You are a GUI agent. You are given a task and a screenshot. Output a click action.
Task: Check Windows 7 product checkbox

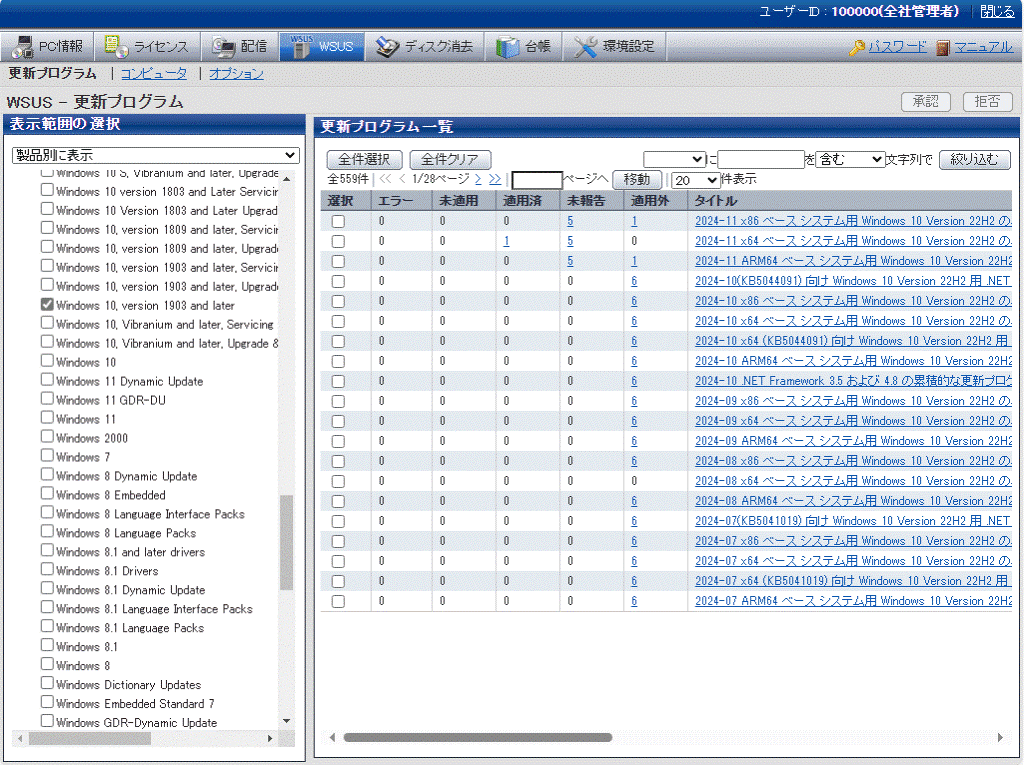click(47, 455)
